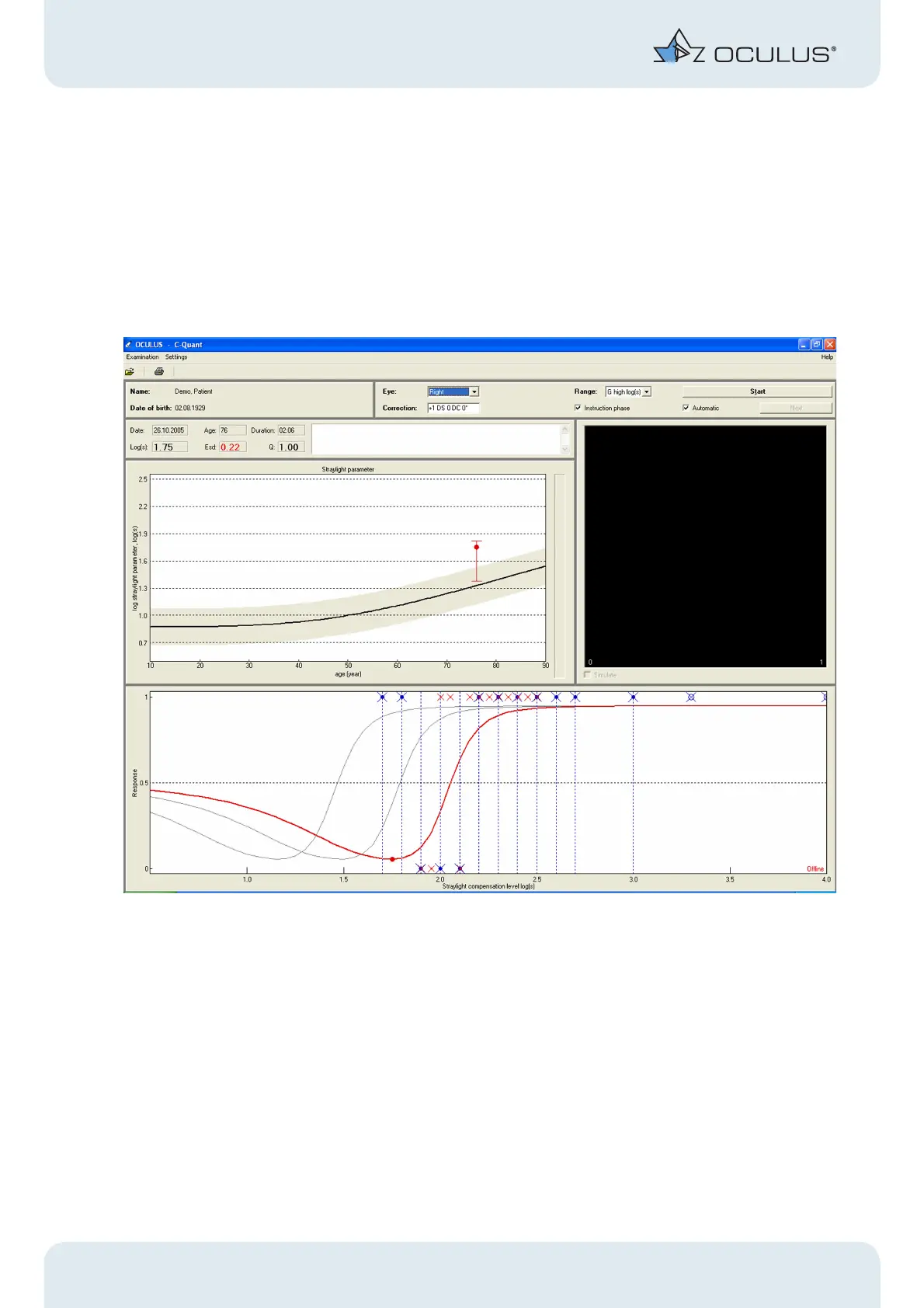Click the red data point on straylight chart
The image size is (924, 1308).
tap(477, 548)
